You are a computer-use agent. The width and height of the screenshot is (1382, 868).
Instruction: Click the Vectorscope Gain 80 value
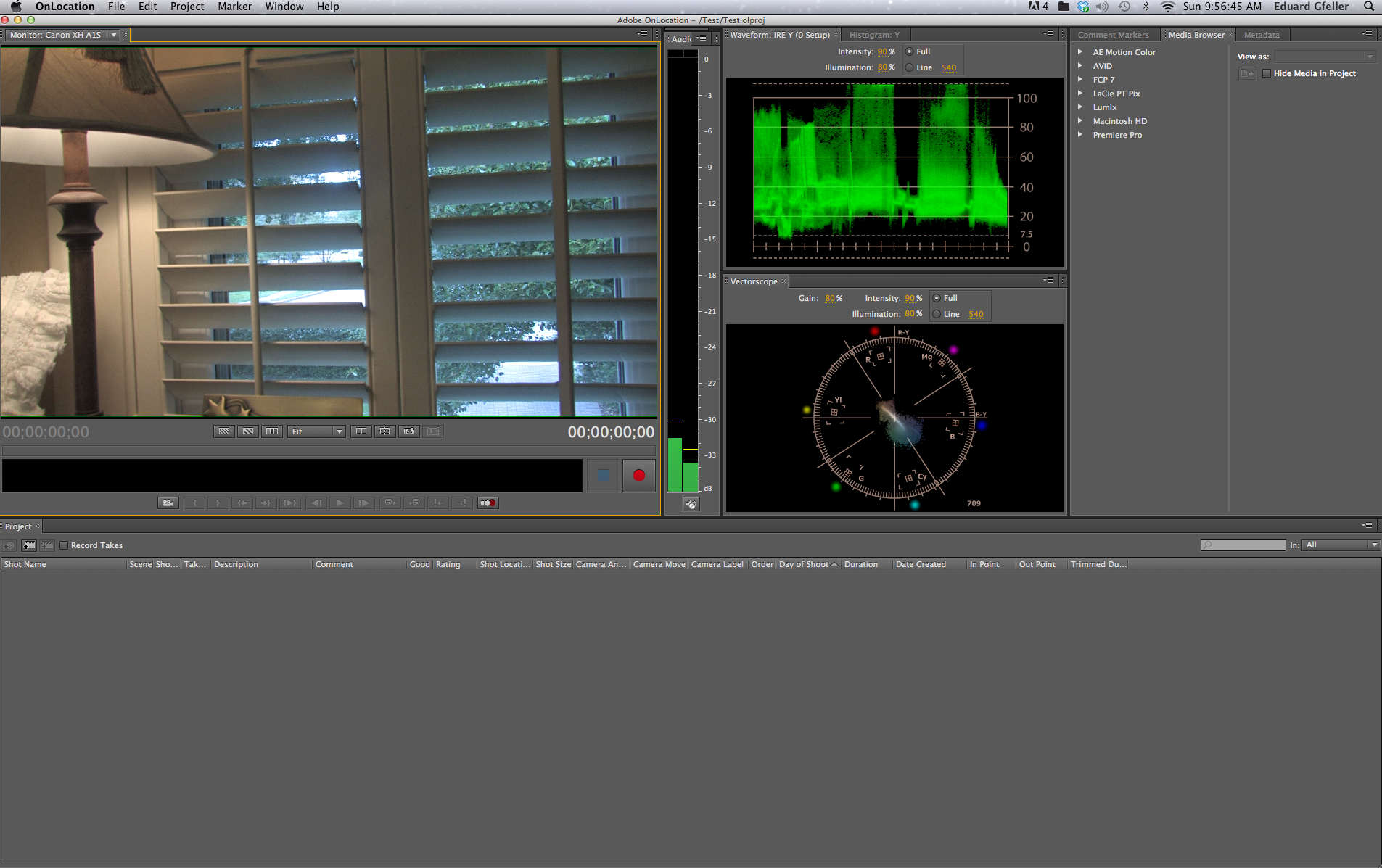830,298
